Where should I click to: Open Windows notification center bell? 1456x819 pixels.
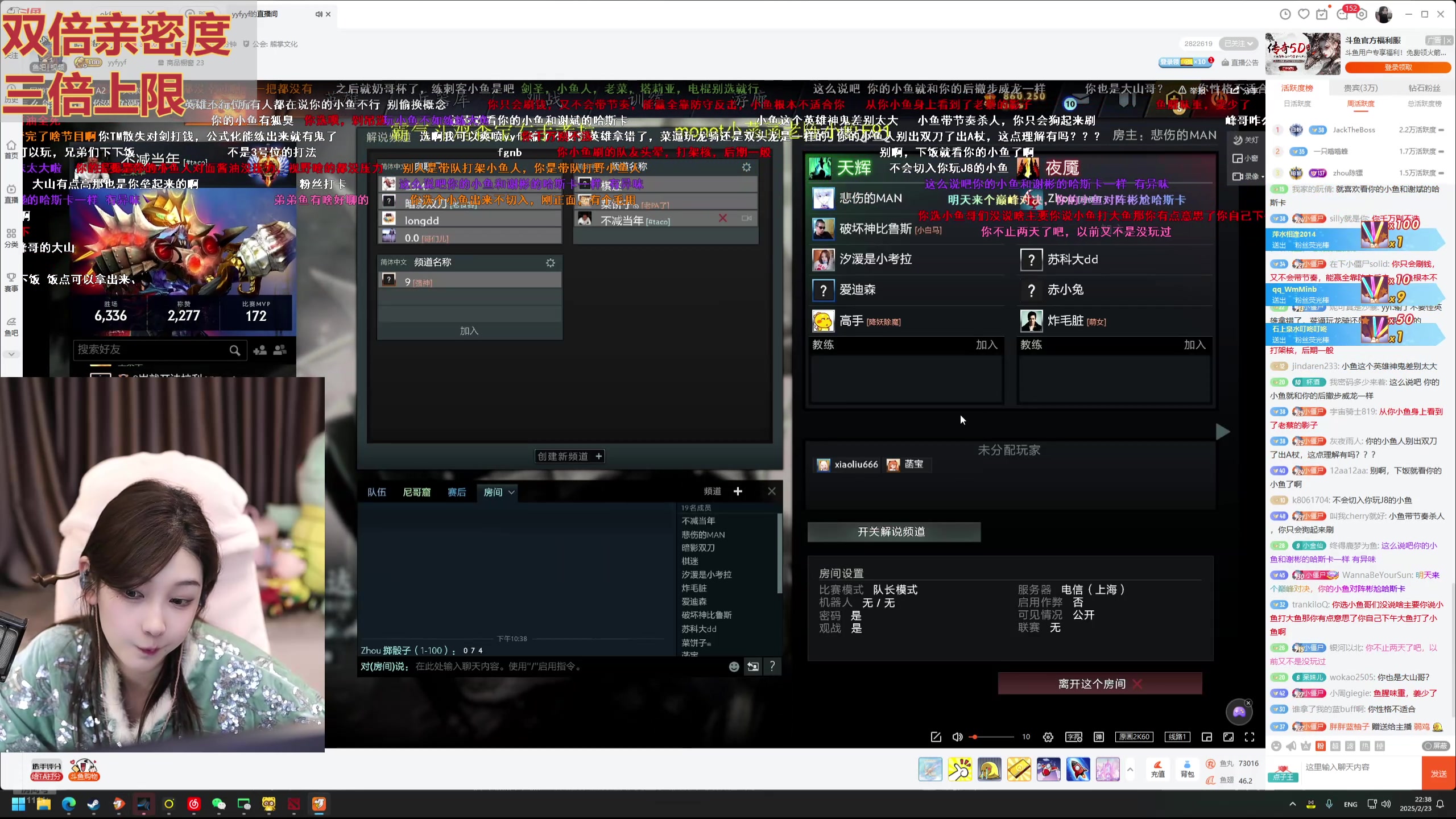pyautogui.click(x=1440, y=804)
